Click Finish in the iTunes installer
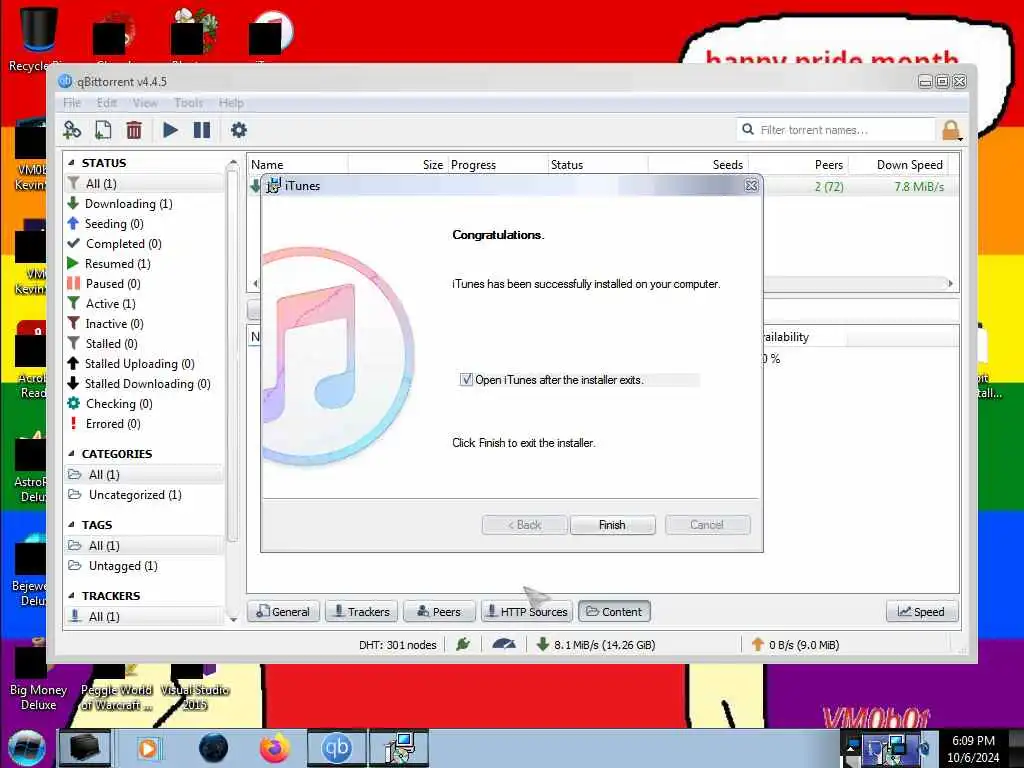Screen dimensions: 1024x768 tap(613, 525)
